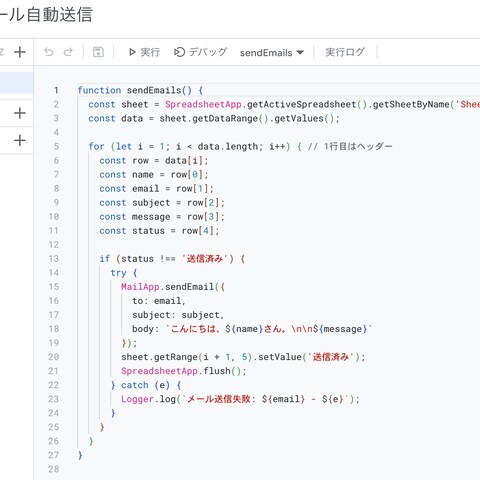480x480 pixels.
Task: Click the redo arrow icon
Action: [68, 52]
